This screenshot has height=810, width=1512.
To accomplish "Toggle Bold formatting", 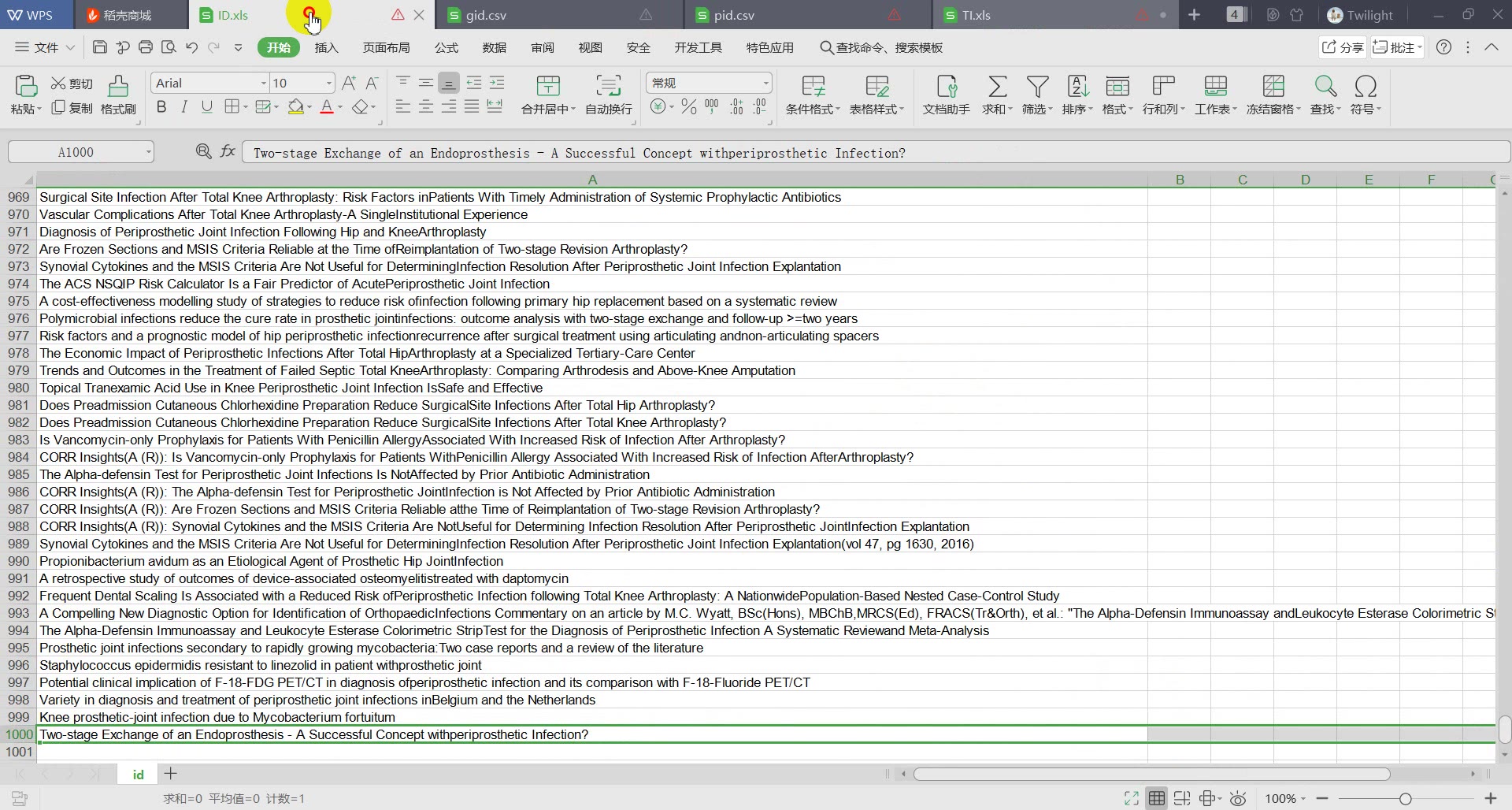I will pos(161,106).
